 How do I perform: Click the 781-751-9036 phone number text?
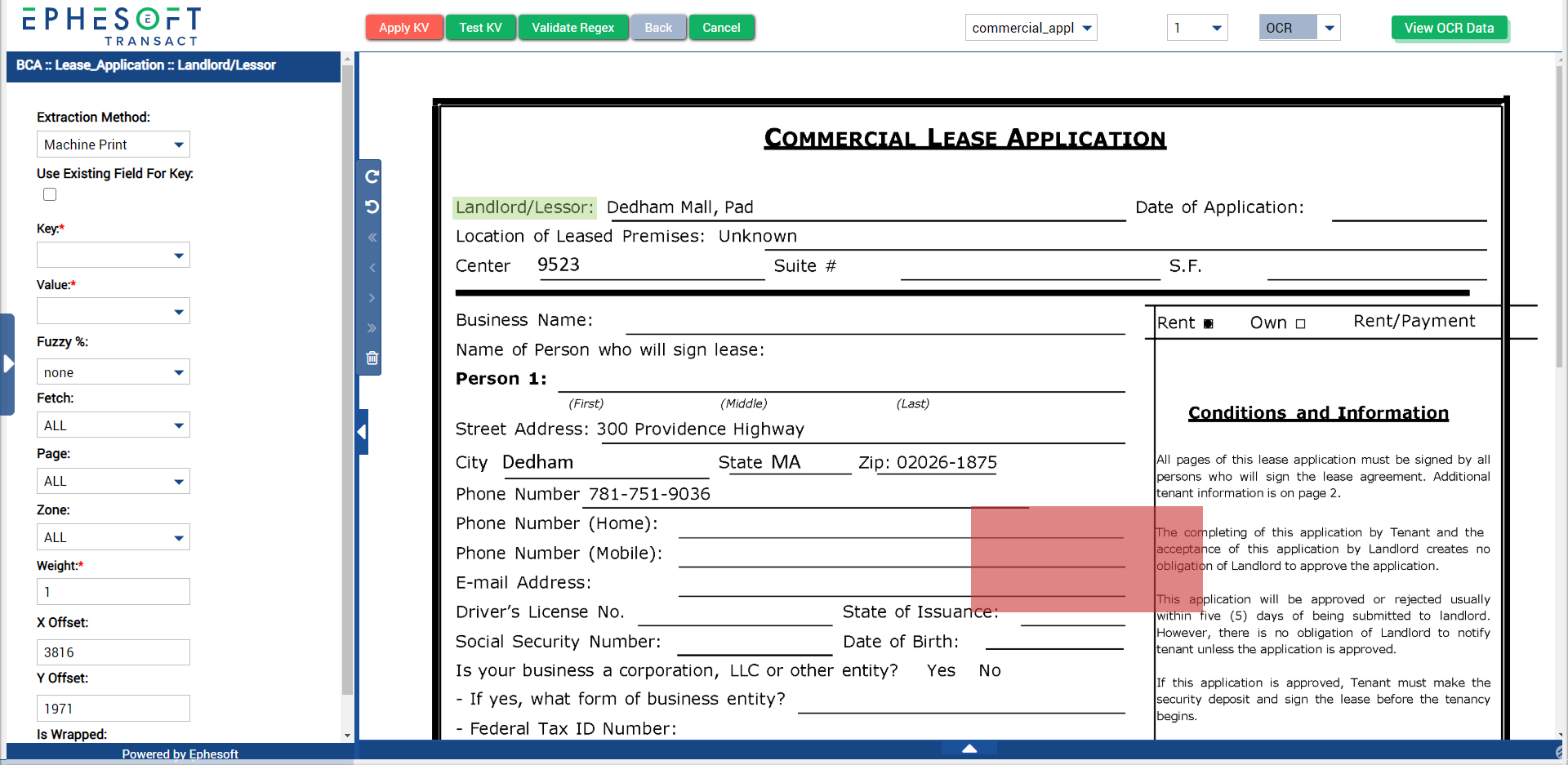[x=649, y=494]
